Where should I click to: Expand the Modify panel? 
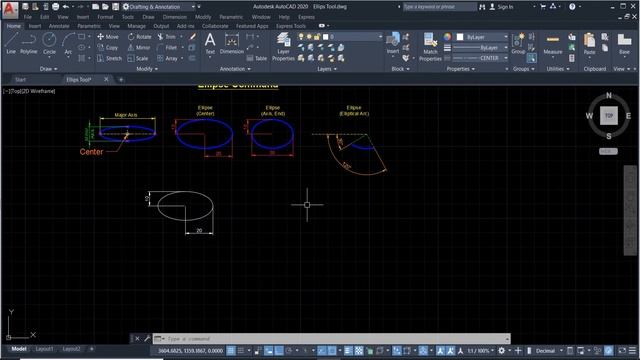[x=147, y=69]
